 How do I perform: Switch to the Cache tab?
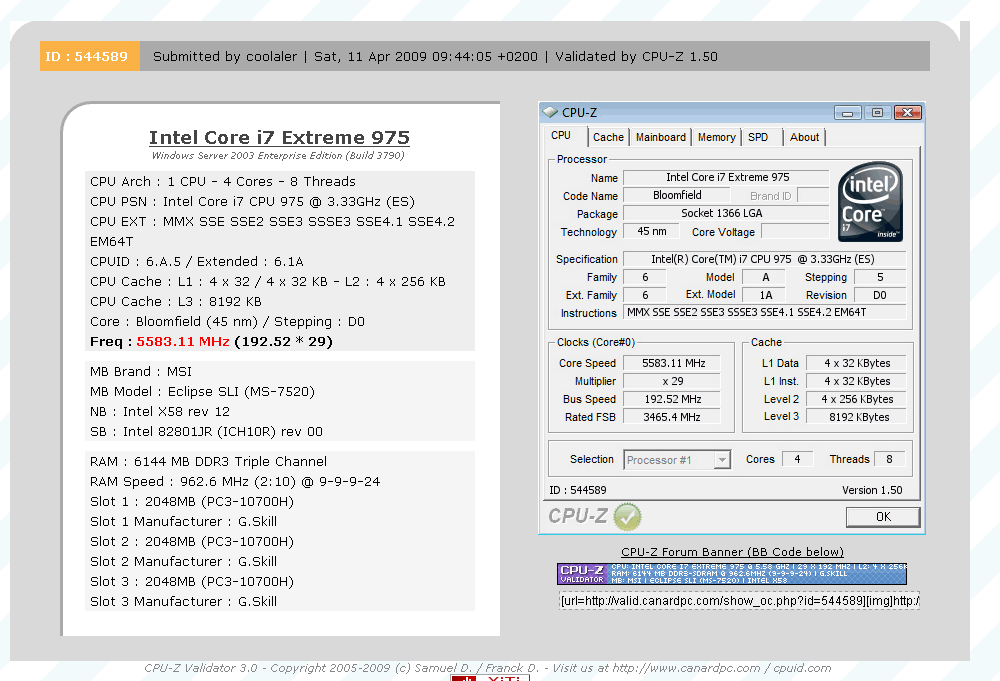click(608, 137)
